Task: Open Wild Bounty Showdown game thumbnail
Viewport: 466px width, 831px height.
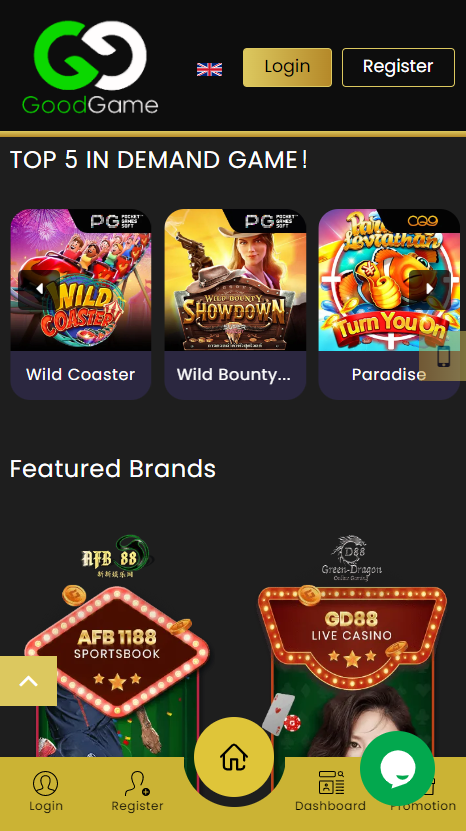Action: pyautogui.click(x=235, y=280)
